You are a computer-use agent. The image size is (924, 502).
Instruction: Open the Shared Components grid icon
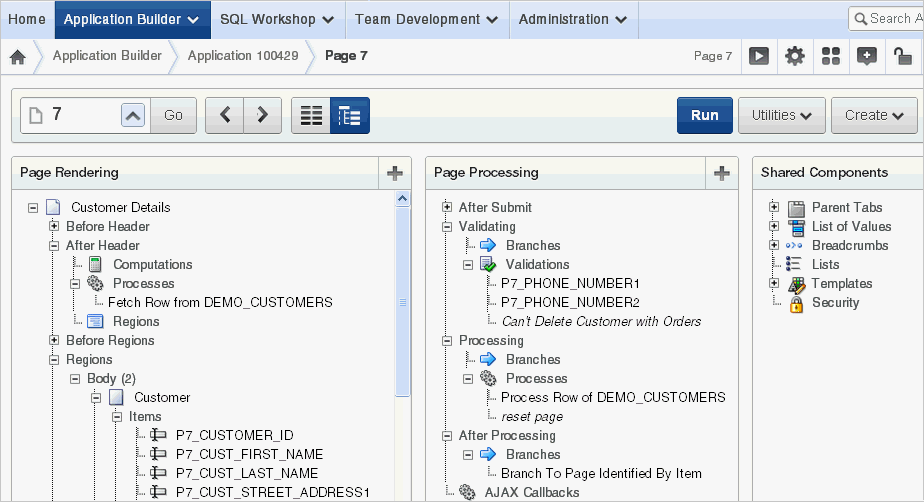[x=831, y=56]
